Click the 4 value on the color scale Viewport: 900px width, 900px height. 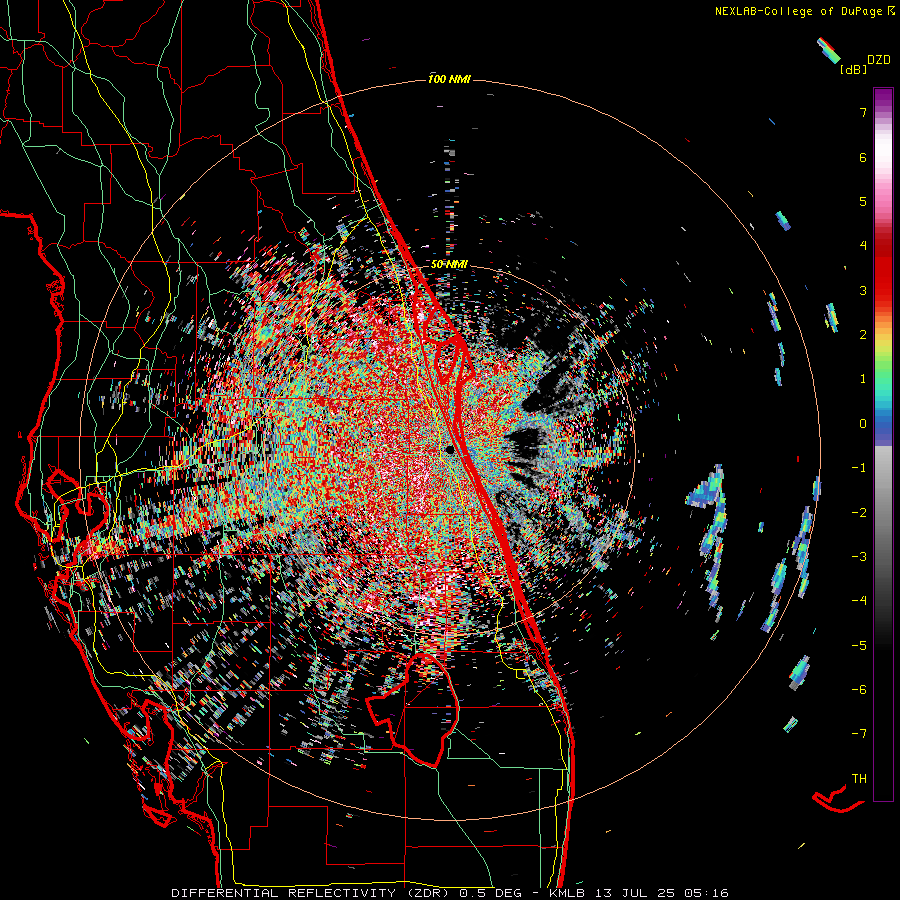pos(863,246)
